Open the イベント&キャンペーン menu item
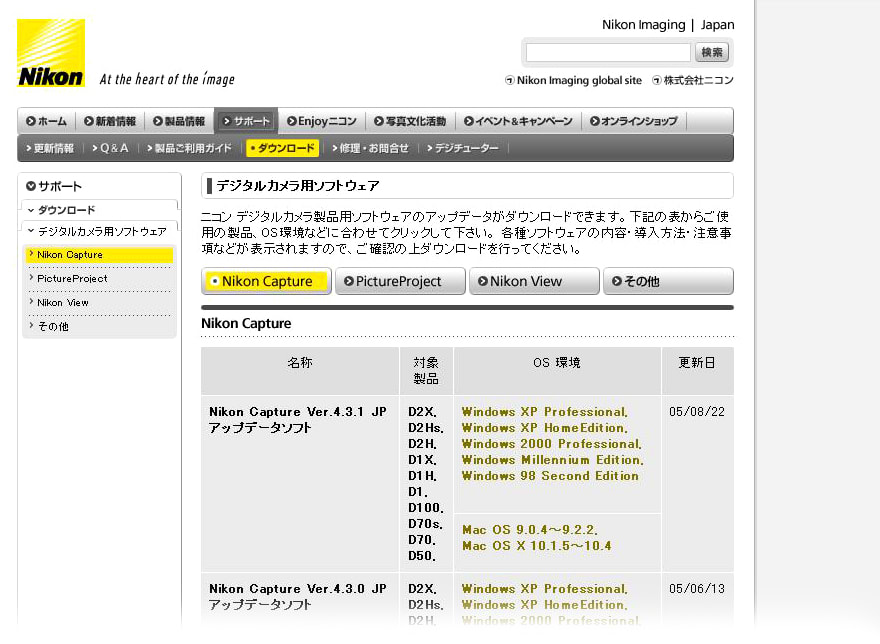880x644 pixels. pos(518,121)
